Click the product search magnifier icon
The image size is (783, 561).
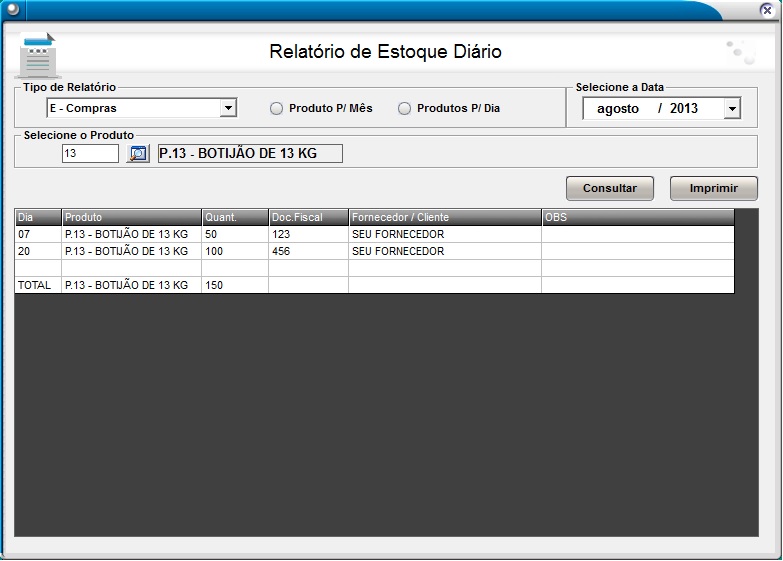pyautogui.click(x=138, y=153)
